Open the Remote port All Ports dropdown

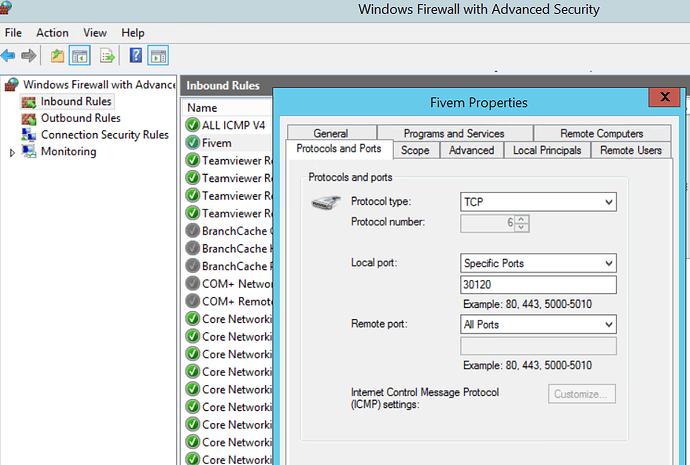pos(538,324)
